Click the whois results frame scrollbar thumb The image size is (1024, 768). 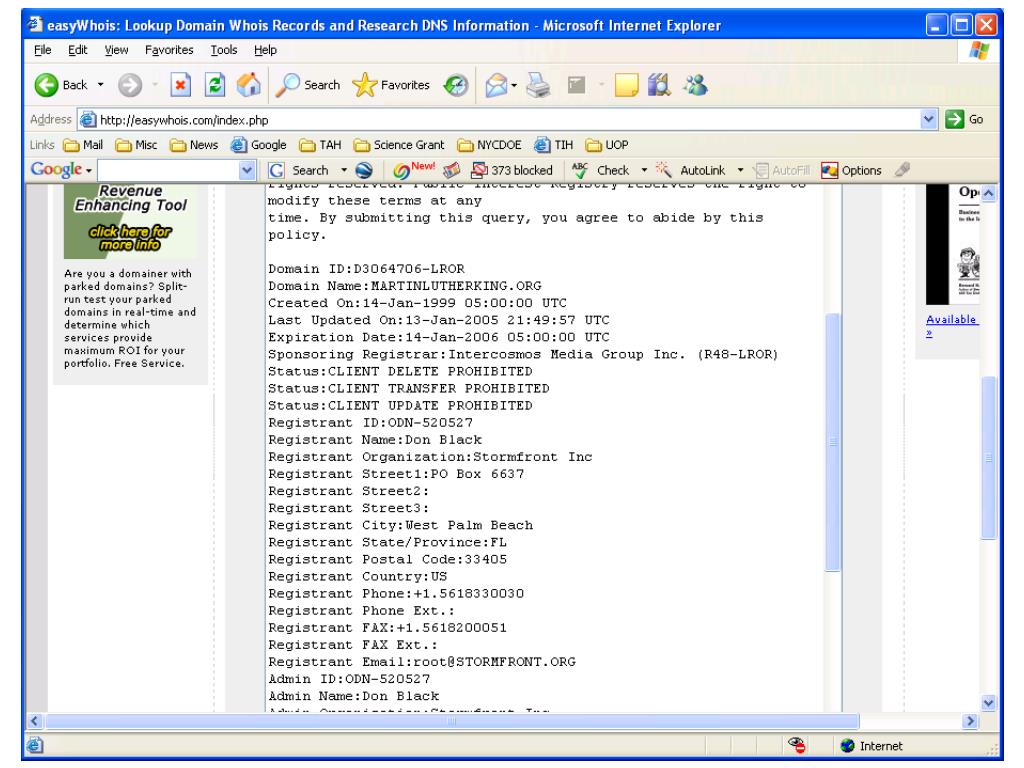[x=833, y=442]
